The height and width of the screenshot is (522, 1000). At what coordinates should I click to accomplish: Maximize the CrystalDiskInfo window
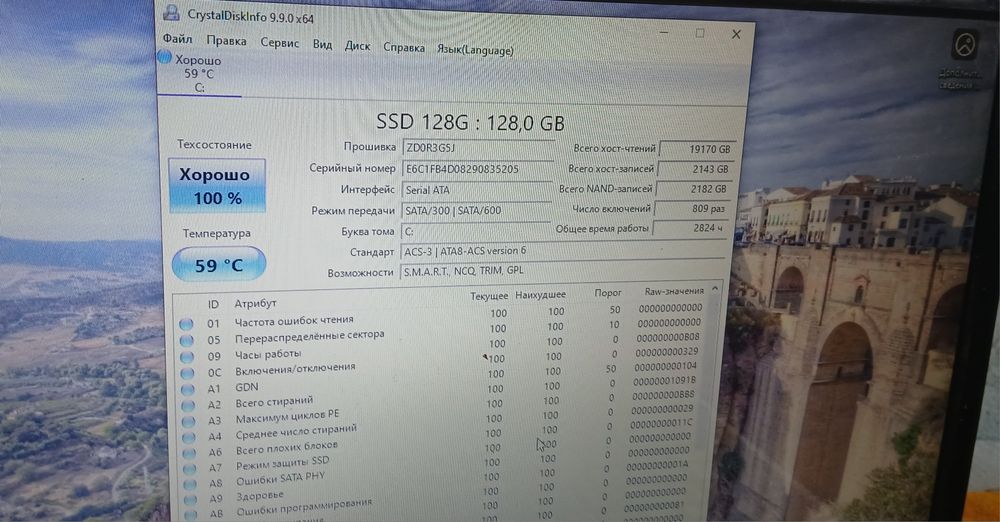pos(700,33)
